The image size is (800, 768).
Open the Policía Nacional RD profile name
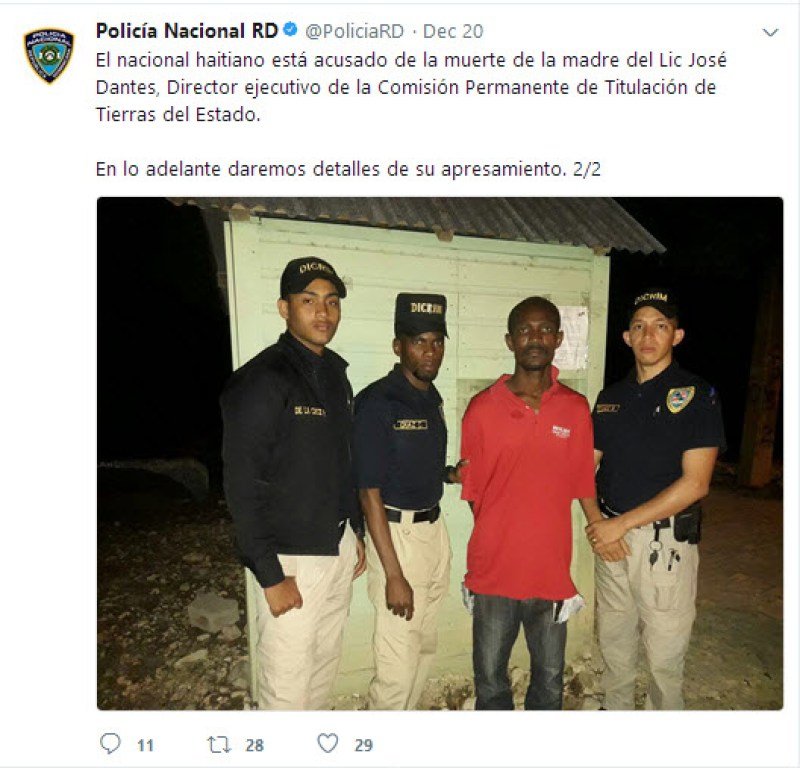(x=187, y=31)
